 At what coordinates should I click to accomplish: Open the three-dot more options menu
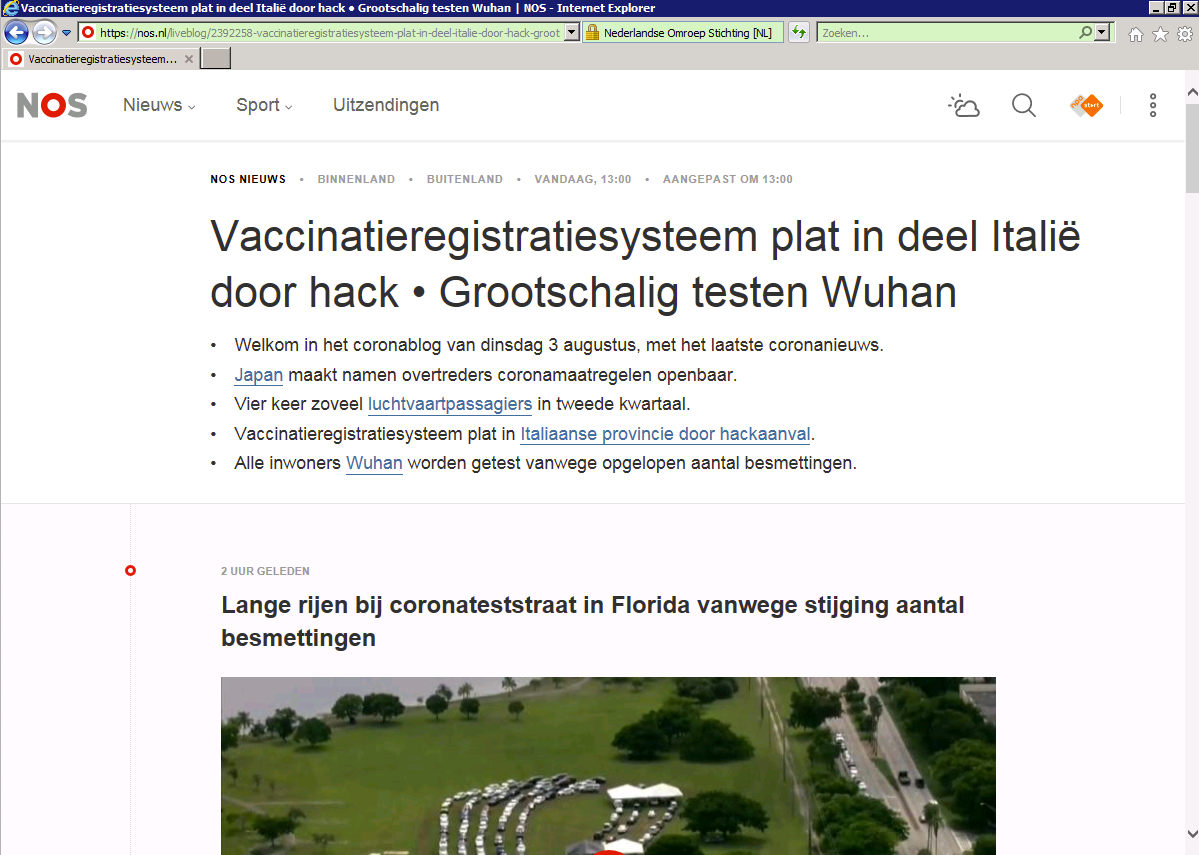tap(1153, 105)
